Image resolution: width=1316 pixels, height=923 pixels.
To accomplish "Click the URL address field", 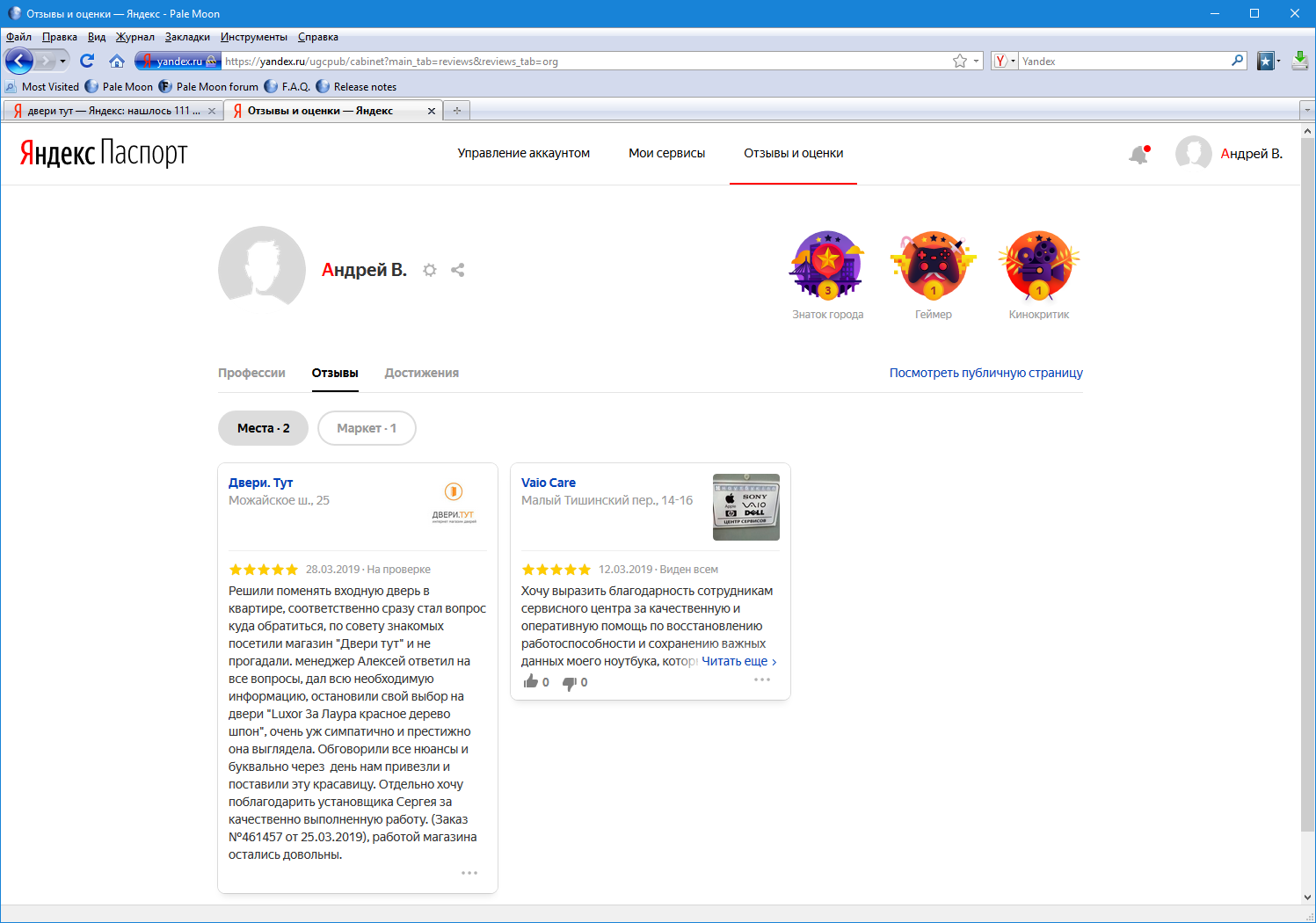I will click(585, 61).
